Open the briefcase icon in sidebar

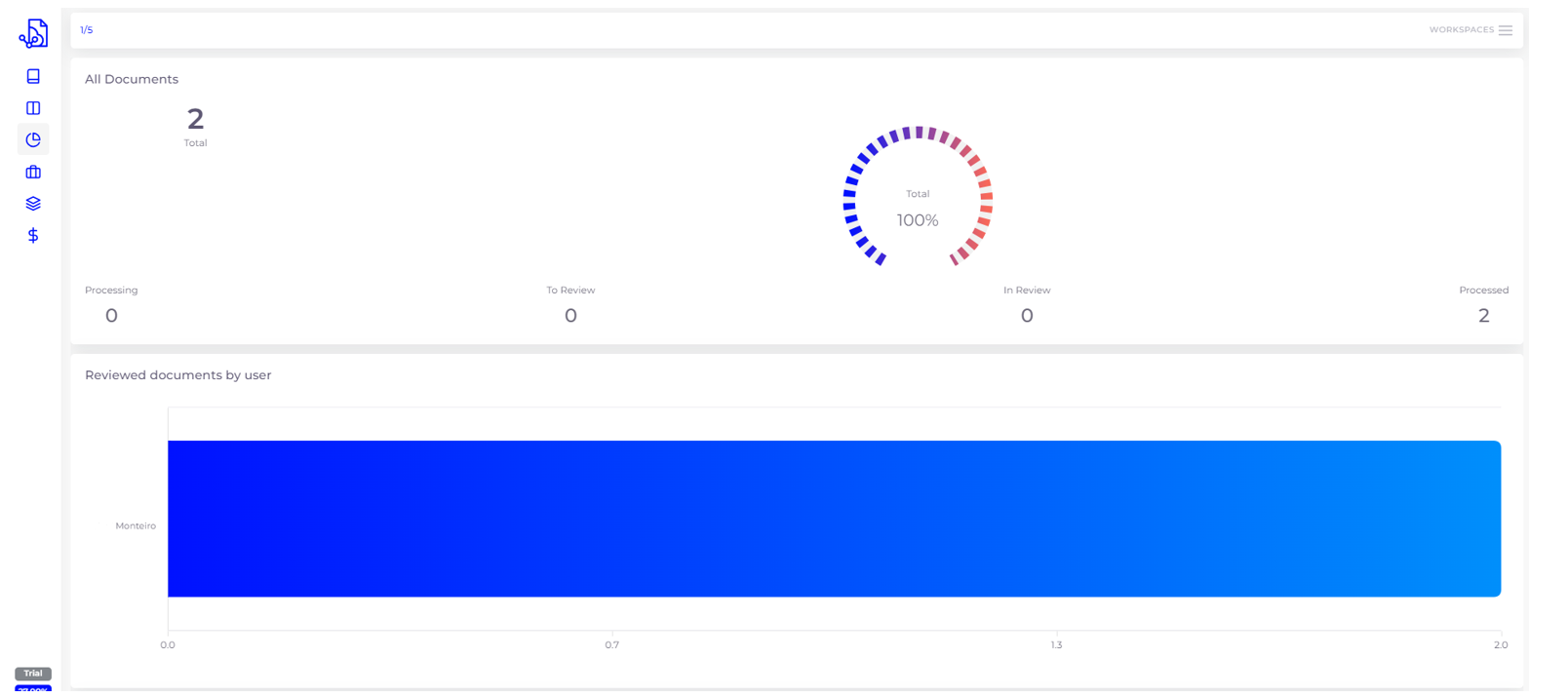pos(33,172)
